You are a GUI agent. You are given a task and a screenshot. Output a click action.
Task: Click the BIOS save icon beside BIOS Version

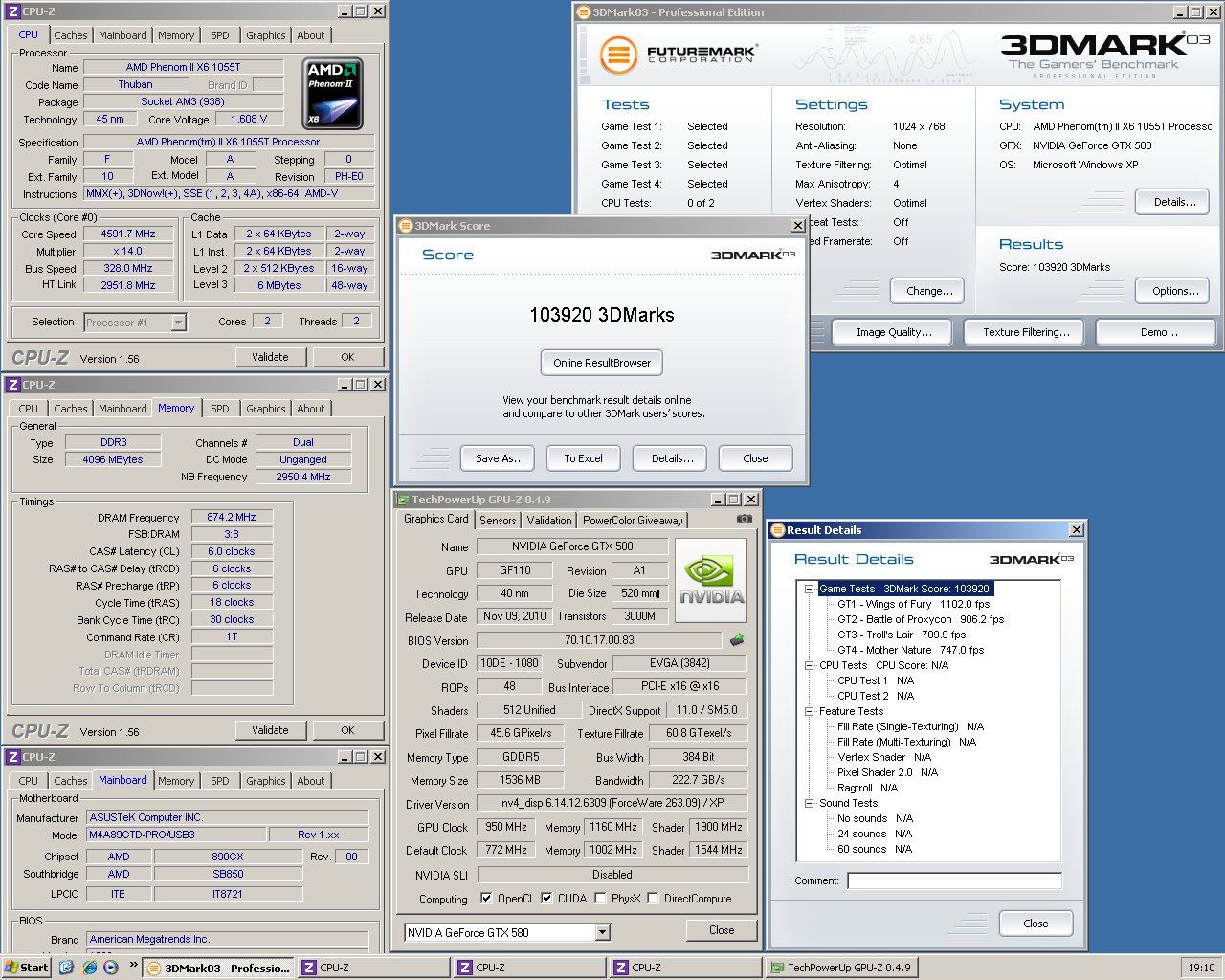[x=737, y=639]
